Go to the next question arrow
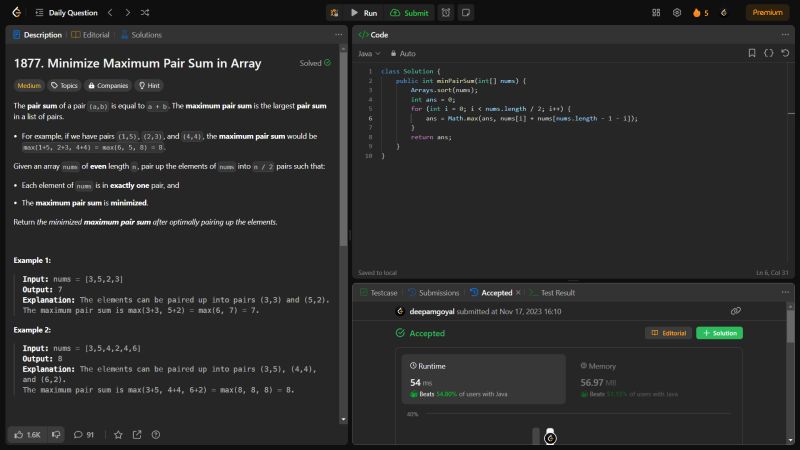800x450 pixels. (128, 13)
